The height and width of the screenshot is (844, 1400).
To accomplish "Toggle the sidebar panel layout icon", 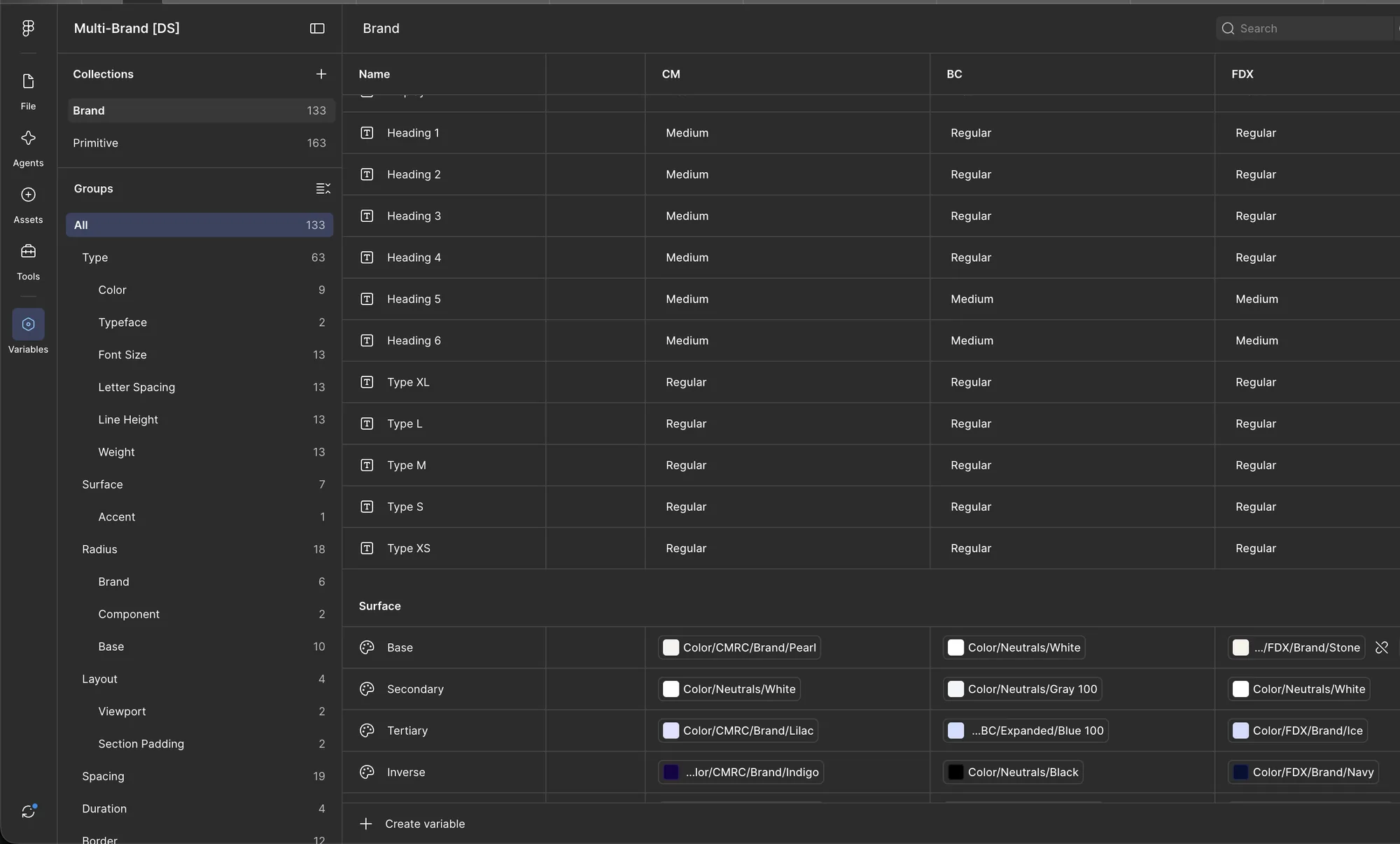I will coord(317,28).
